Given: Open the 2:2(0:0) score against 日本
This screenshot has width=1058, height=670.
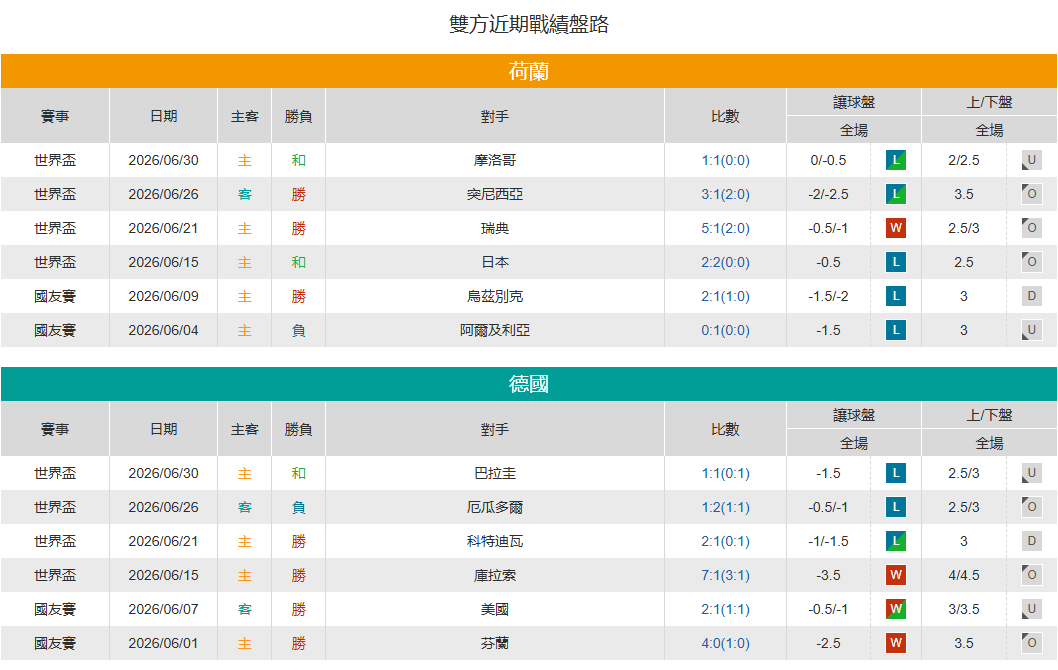Looking at the screenshot, I should click(725, 262).
